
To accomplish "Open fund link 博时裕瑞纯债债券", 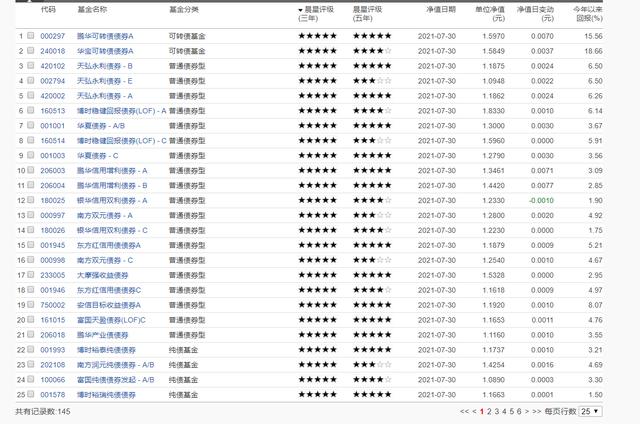I will [x=106, y=395].
